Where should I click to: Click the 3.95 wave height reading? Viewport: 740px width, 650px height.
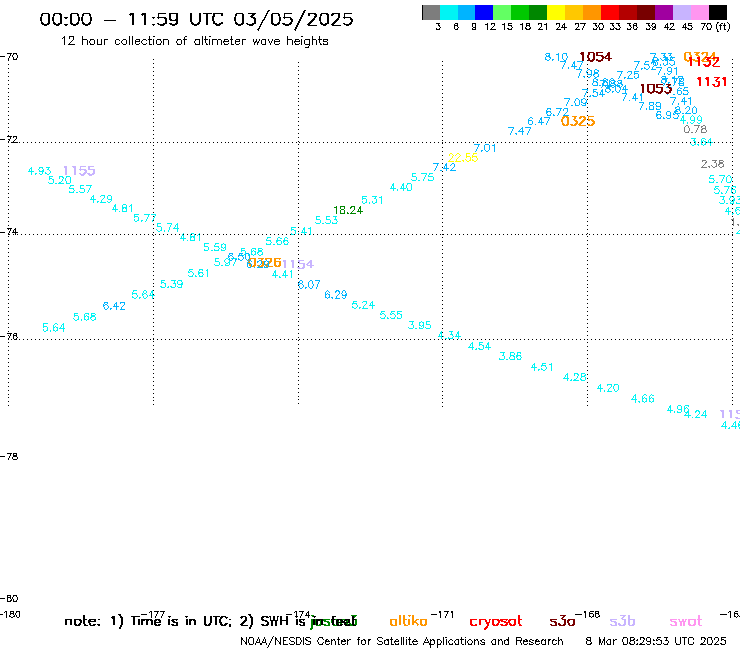click(420, 325)
